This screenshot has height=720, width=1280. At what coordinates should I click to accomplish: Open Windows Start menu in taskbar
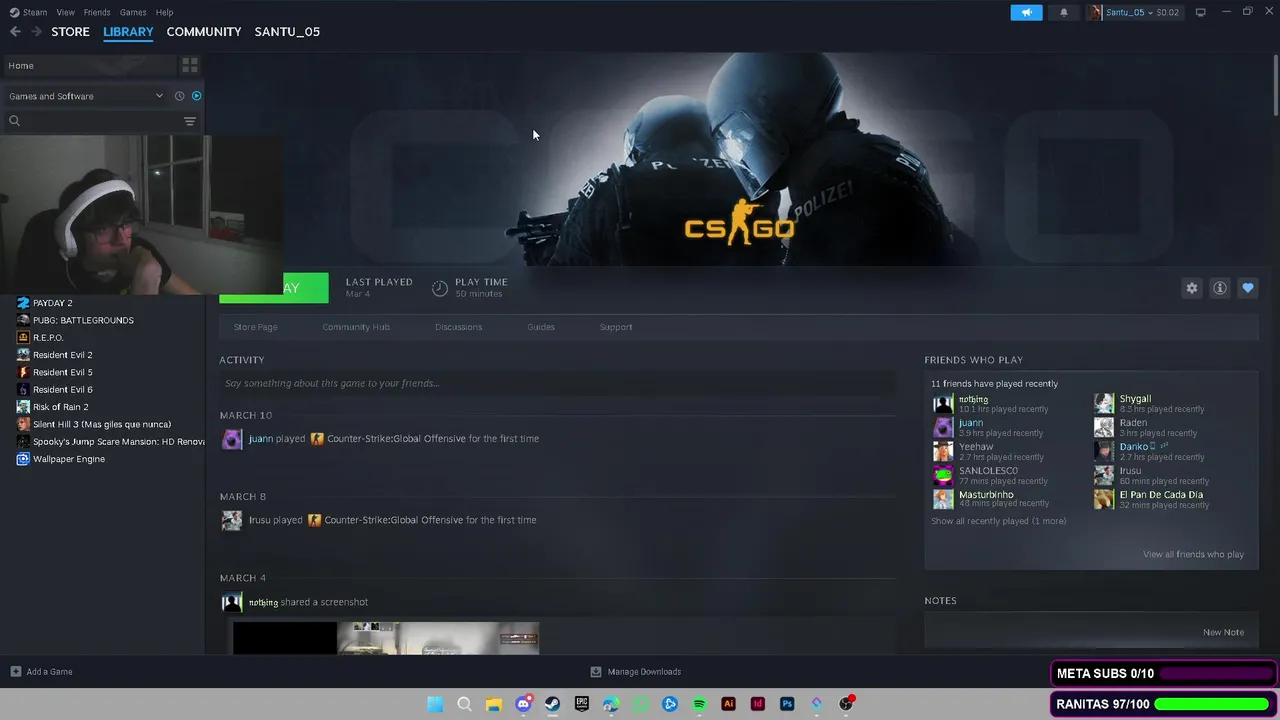[435, 704]
